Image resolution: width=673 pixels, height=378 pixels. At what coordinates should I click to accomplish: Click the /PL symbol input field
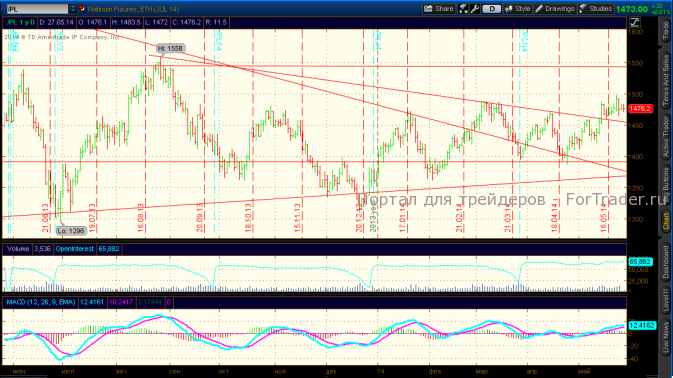pos(37,9)
